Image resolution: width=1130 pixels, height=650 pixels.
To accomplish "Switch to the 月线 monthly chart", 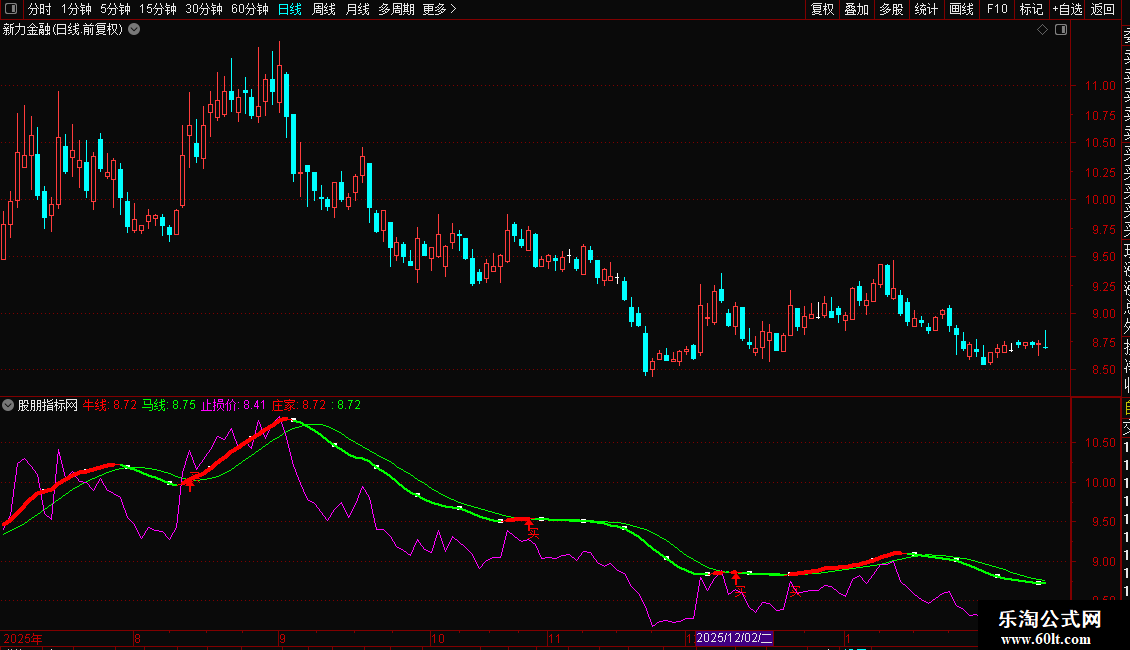I will point(357,9).
